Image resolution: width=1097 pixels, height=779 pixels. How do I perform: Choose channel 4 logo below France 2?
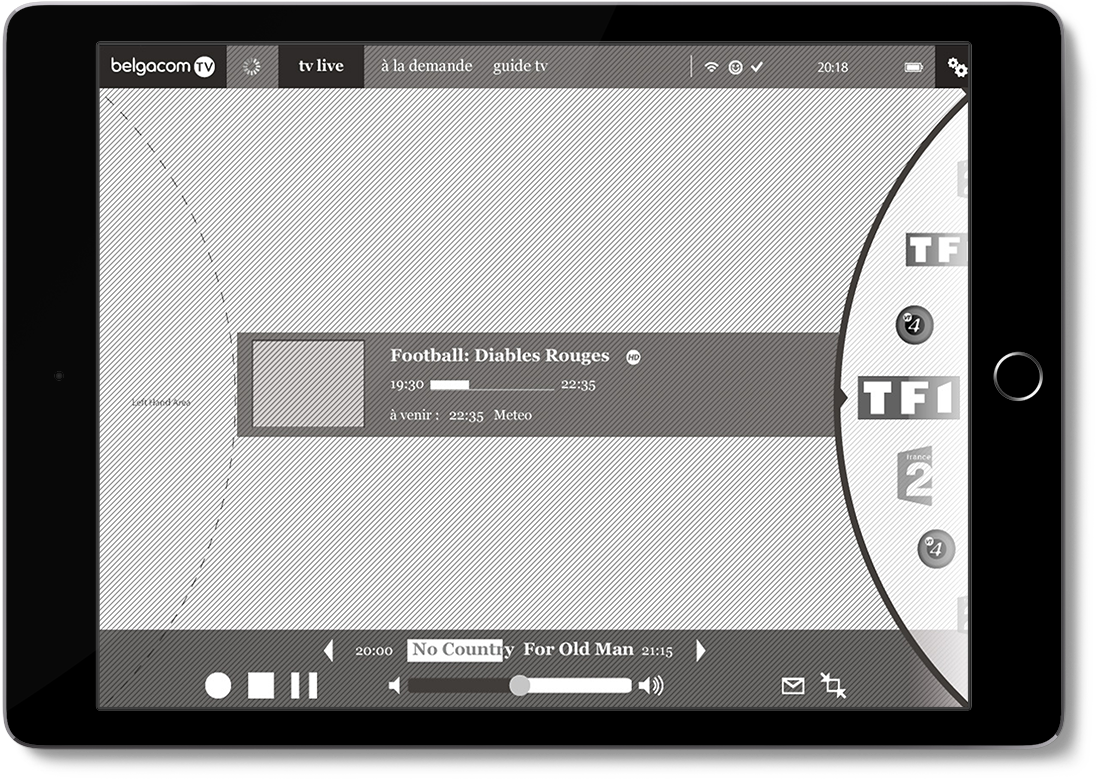935,548
